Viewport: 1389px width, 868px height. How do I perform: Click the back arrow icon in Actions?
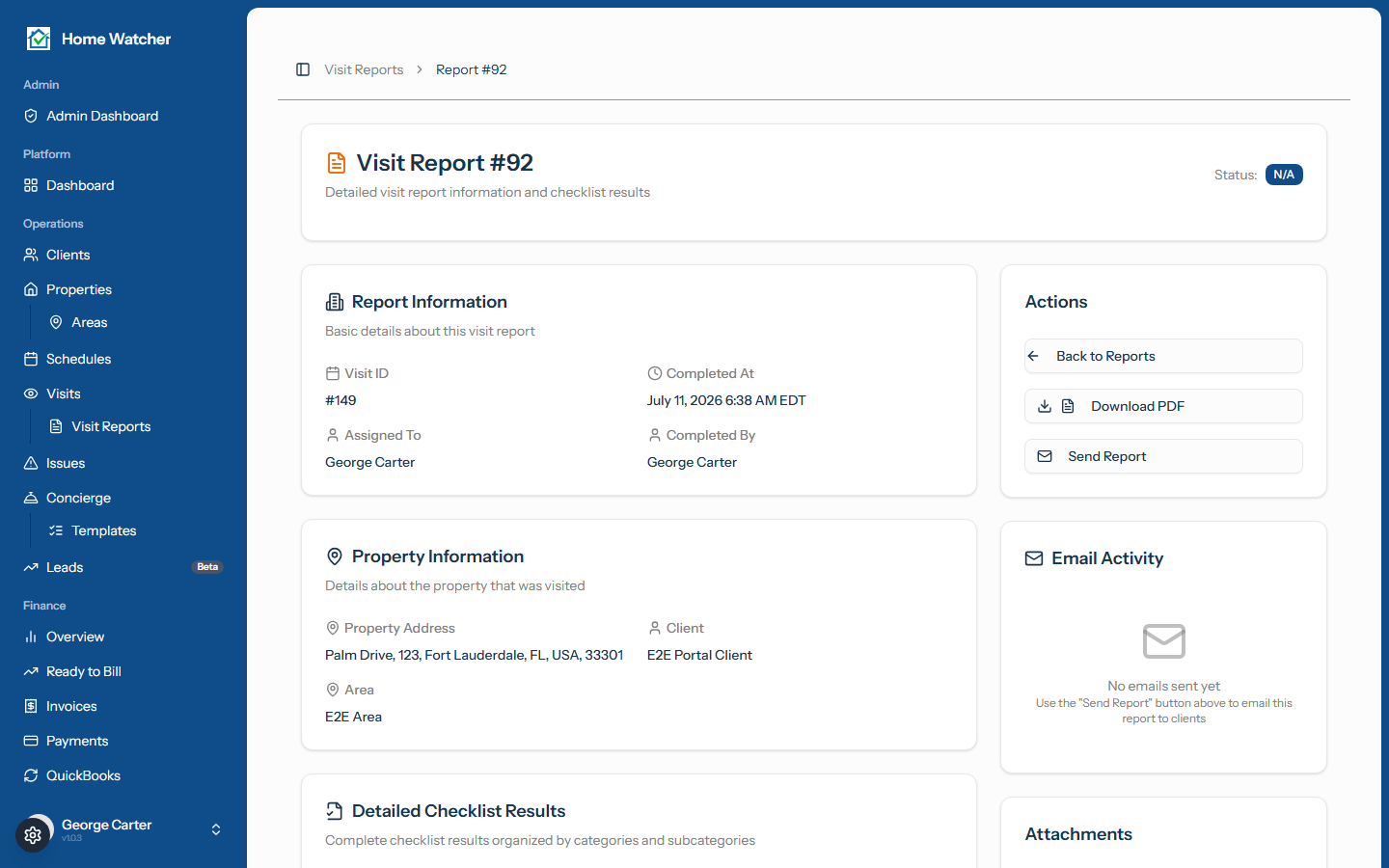click(x=1033, y=356)
